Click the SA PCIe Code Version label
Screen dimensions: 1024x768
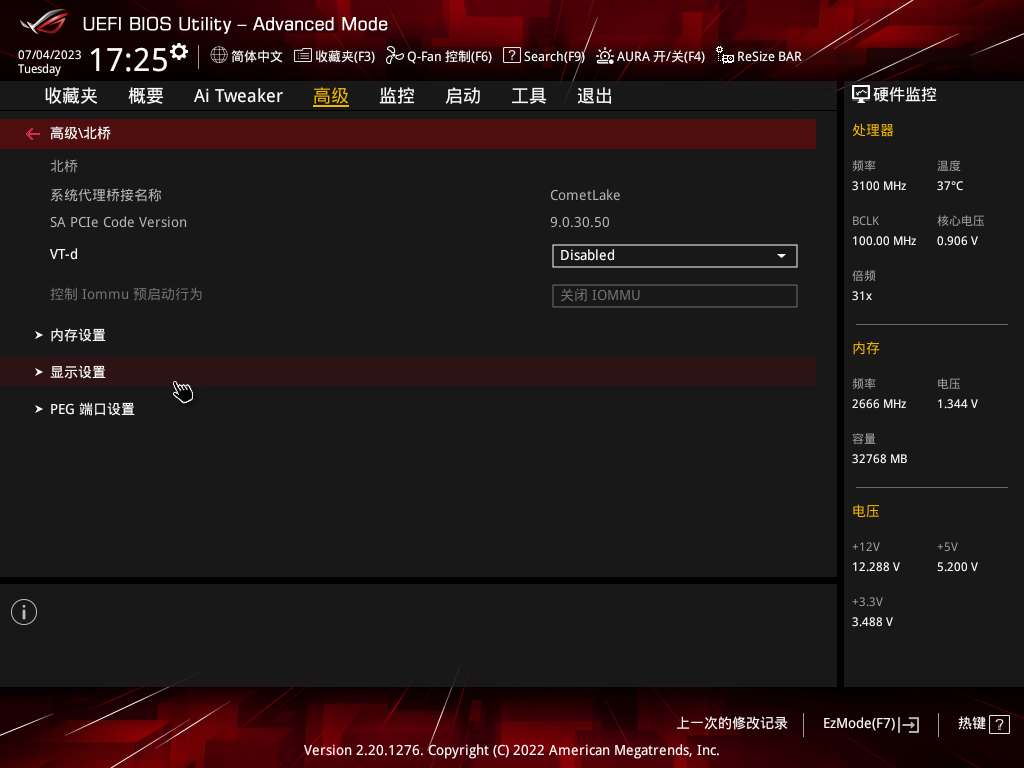[118, 222]
